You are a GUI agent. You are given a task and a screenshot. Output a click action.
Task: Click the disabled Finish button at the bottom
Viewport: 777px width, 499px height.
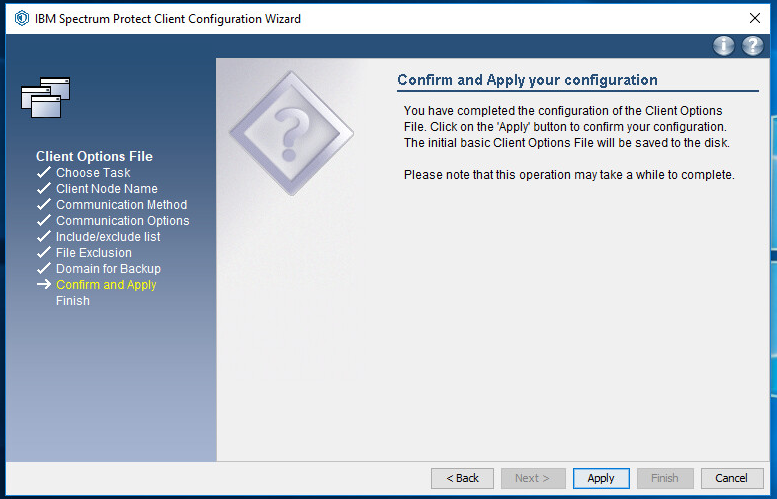coord(665,478)
